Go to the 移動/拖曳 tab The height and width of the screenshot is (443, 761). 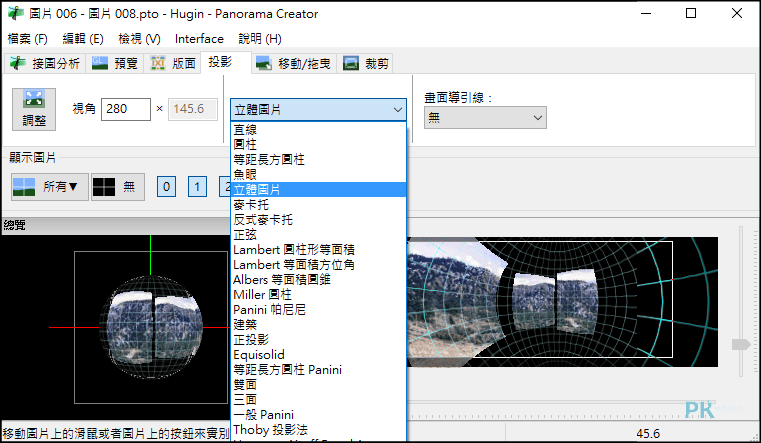tap(294, 63)
